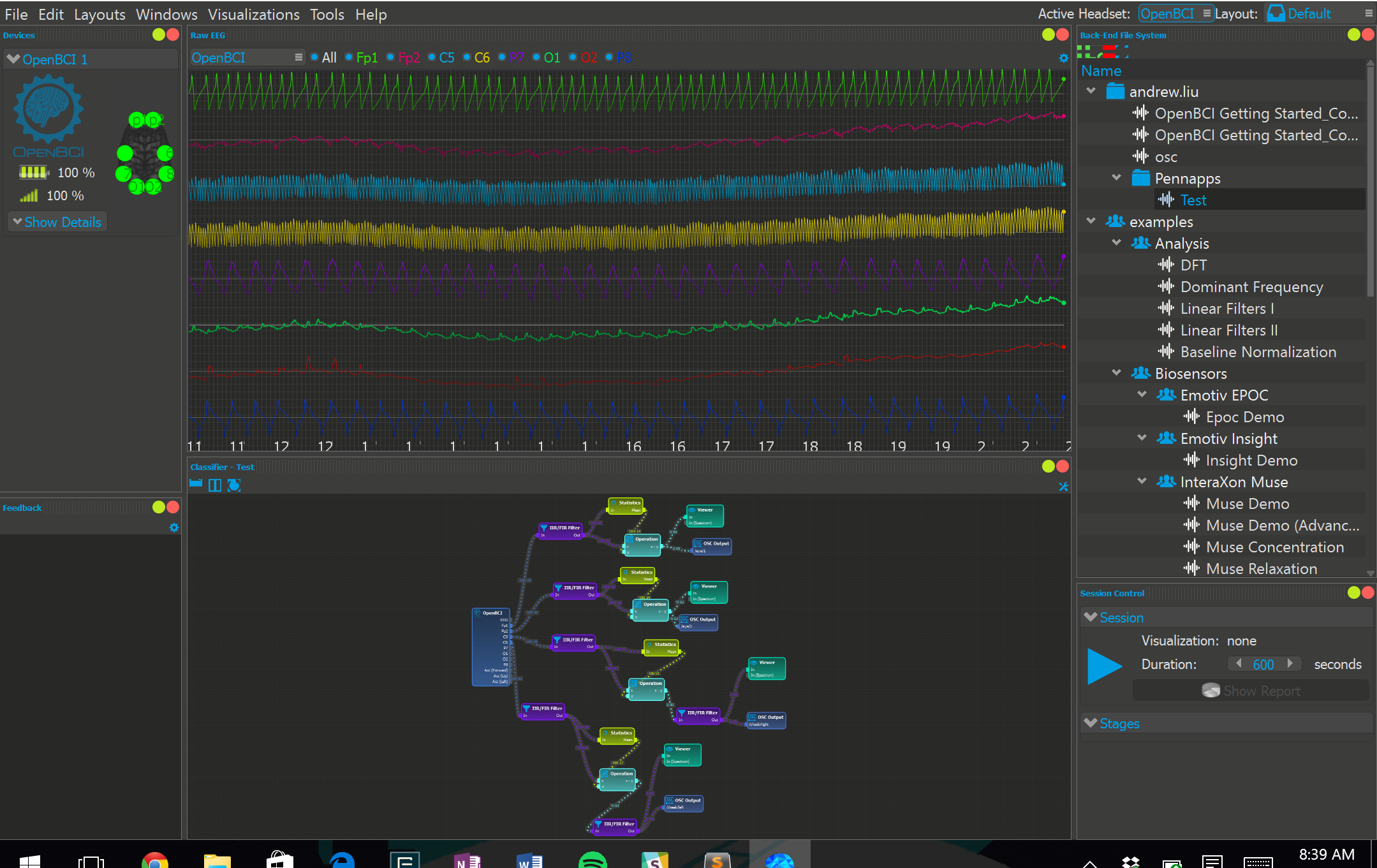Expand Show Details in Devices panel

[56, 222]
